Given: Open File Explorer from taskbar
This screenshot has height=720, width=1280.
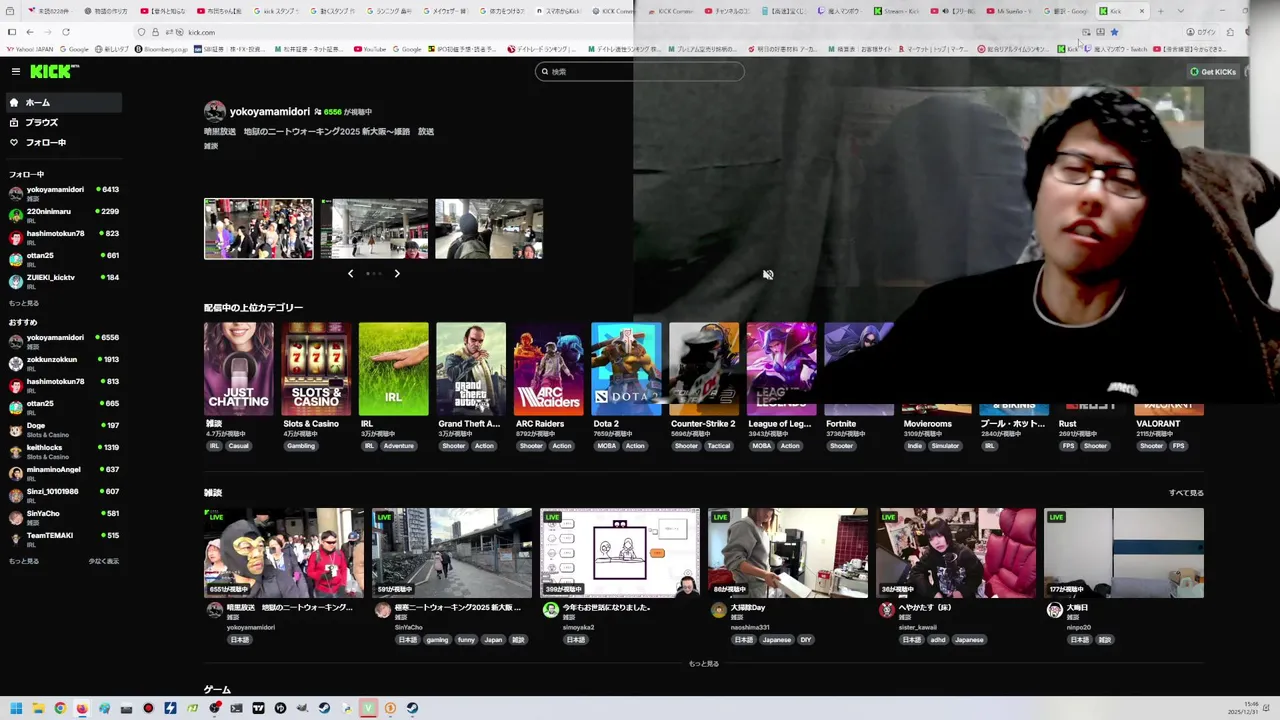Looking at the screenshot, I should point(38,708).
